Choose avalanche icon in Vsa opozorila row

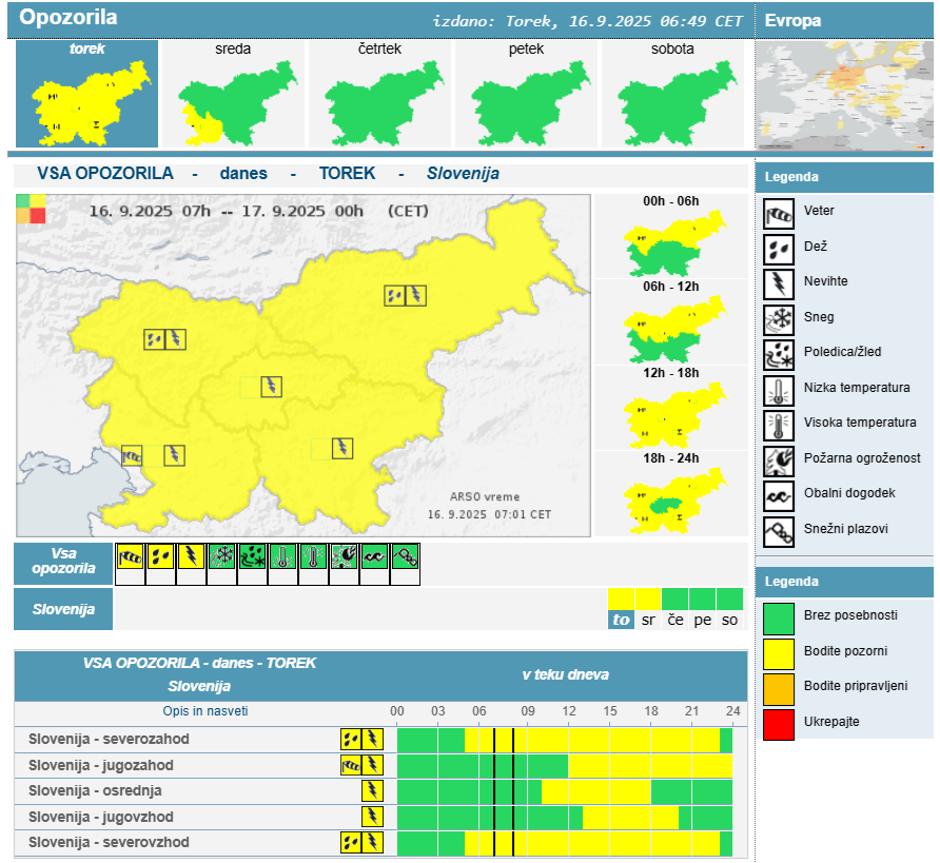click(405, 558)
